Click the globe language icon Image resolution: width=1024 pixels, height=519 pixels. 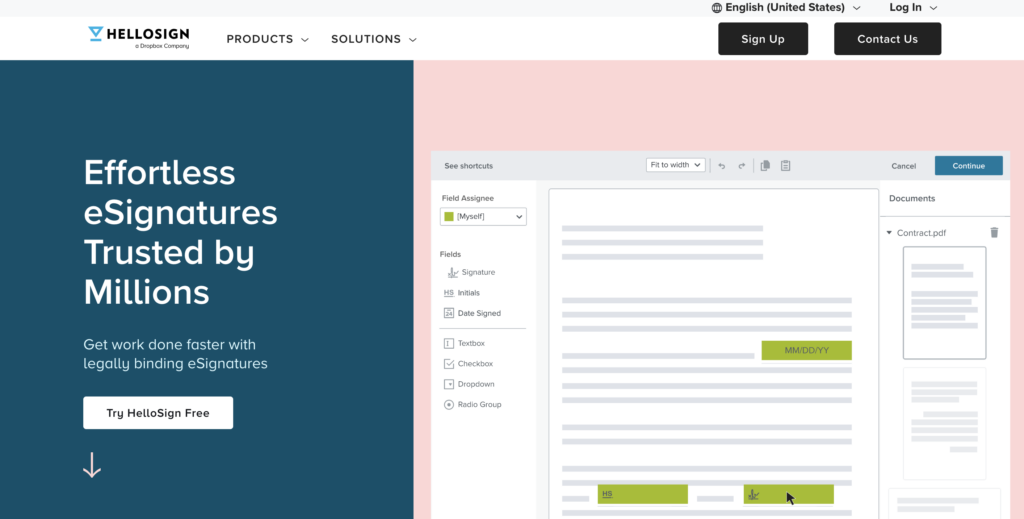(716, 8)
